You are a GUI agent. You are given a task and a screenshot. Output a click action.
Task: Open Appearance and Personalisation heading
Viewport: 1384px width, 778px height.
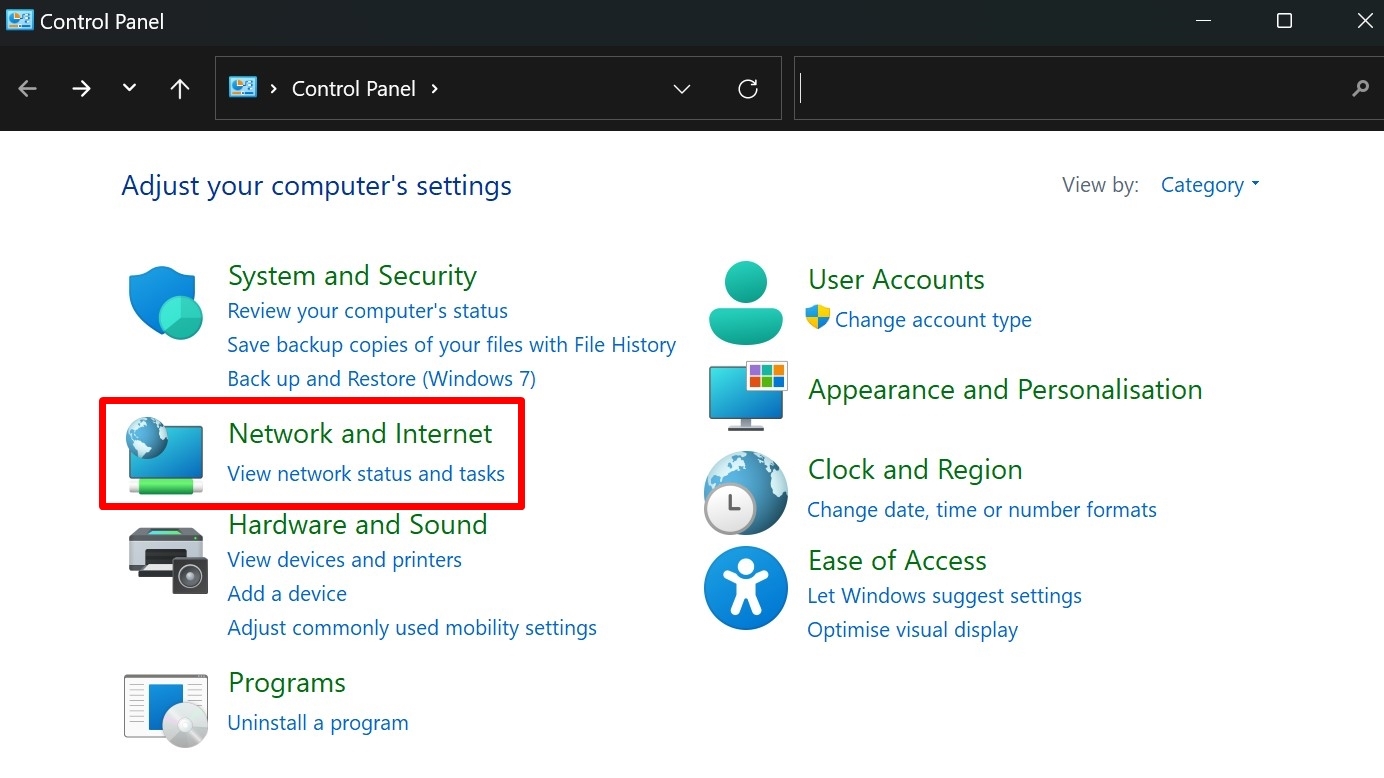1005,390
